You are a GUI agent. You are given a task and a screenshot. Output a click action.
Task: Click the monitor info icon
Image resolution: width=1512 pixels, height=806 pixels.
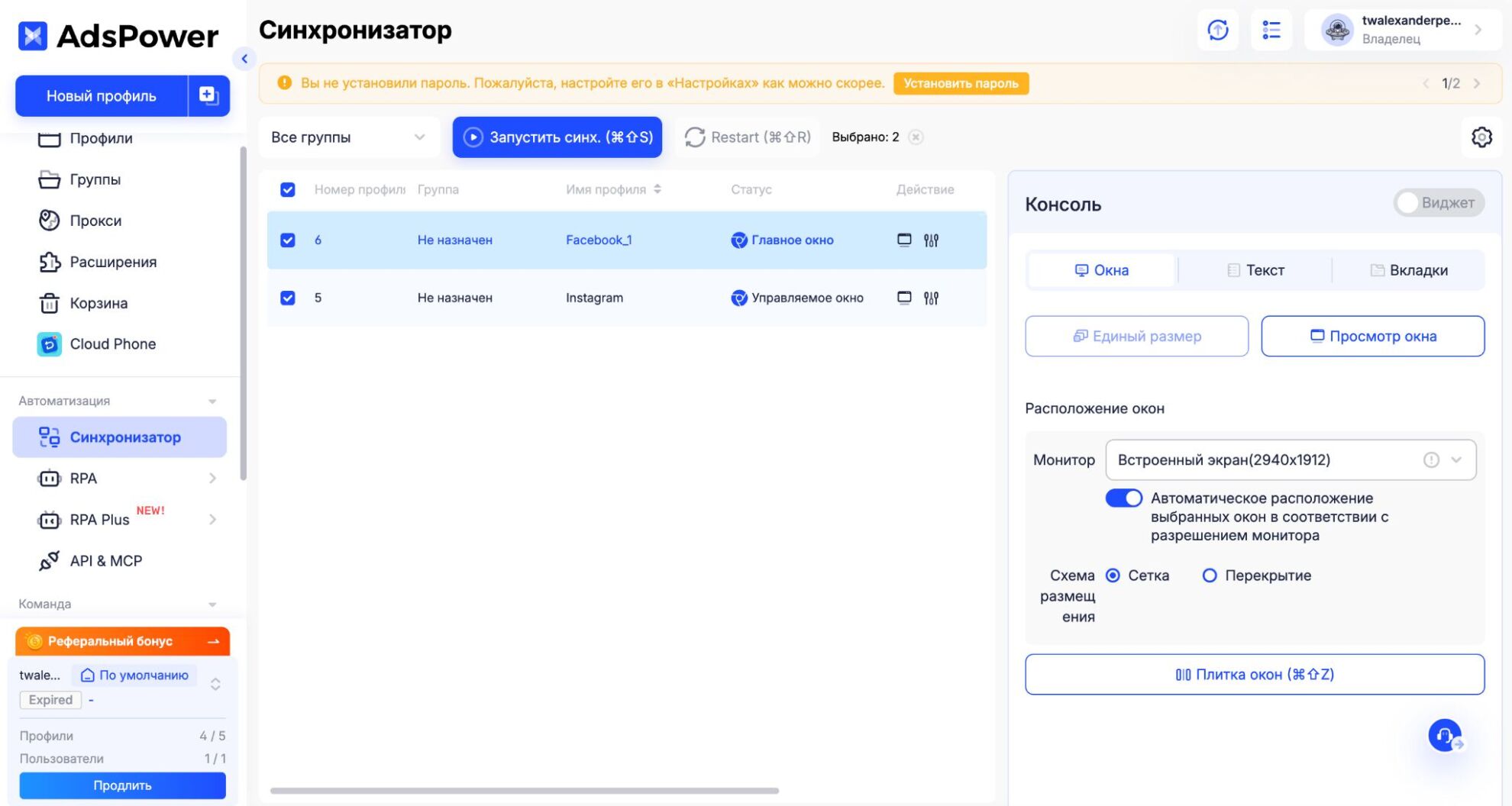click(1431, 460)
